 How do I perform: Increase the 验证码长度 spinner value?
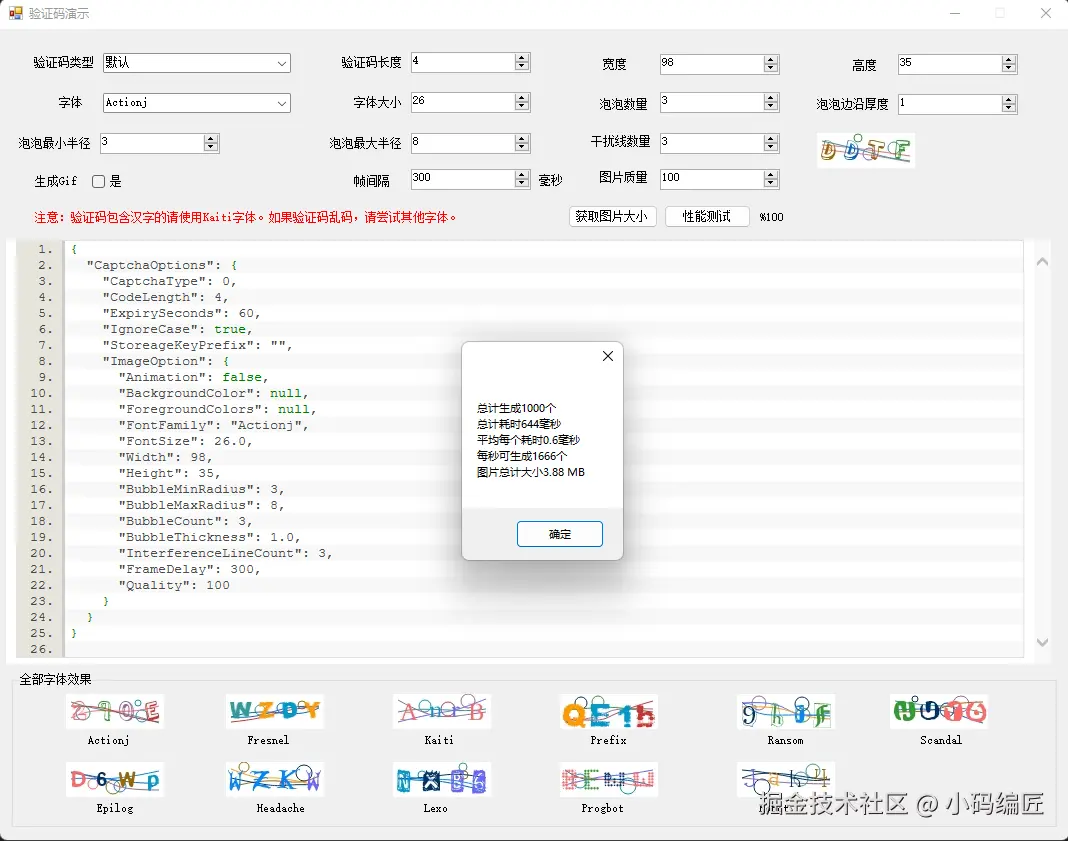click(x=522, y=58)
